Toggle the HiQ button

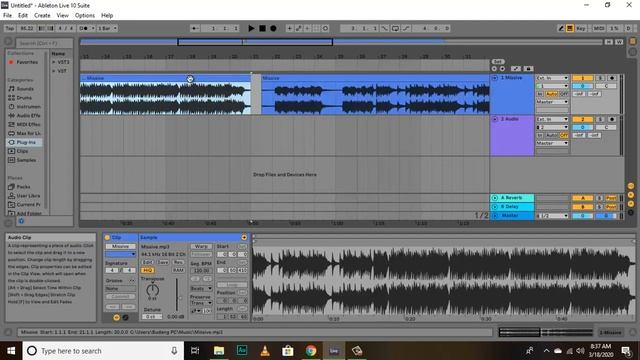point(148,270)
